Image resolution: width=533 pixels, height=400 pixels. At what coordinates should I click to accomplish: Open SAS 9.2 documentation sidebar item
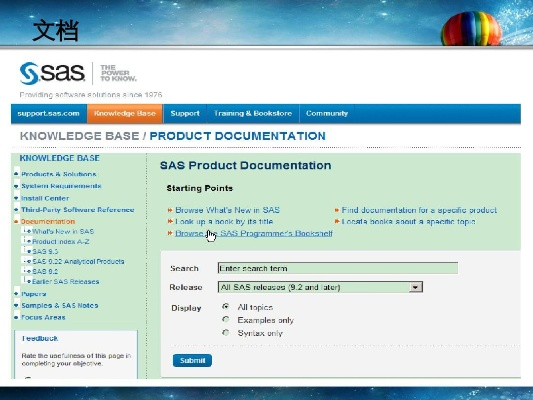(x=45, y=272)
